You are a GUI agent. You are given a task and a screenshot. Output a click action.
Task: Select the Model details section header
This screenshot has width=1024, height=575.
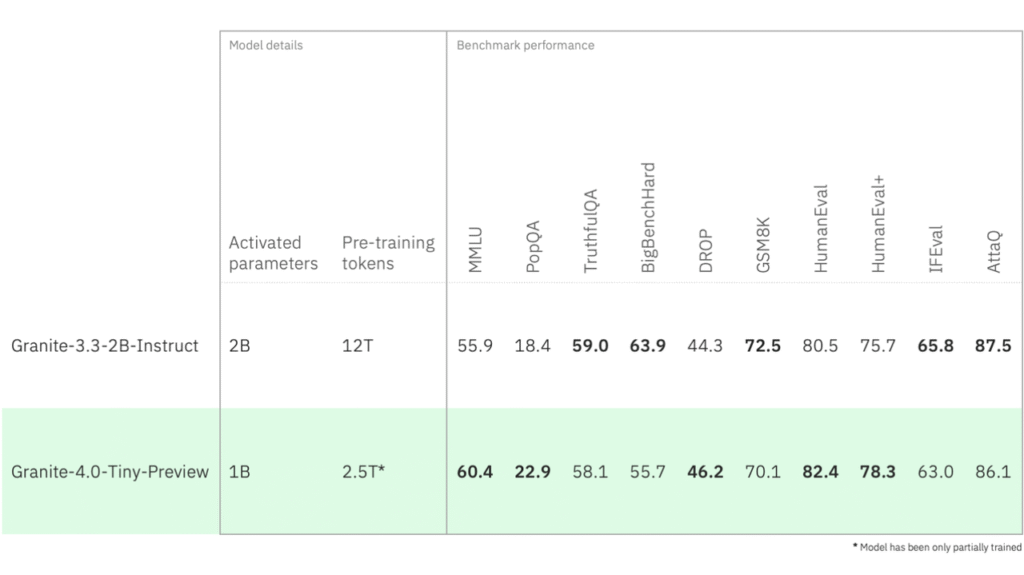click(x=266, y=45)
